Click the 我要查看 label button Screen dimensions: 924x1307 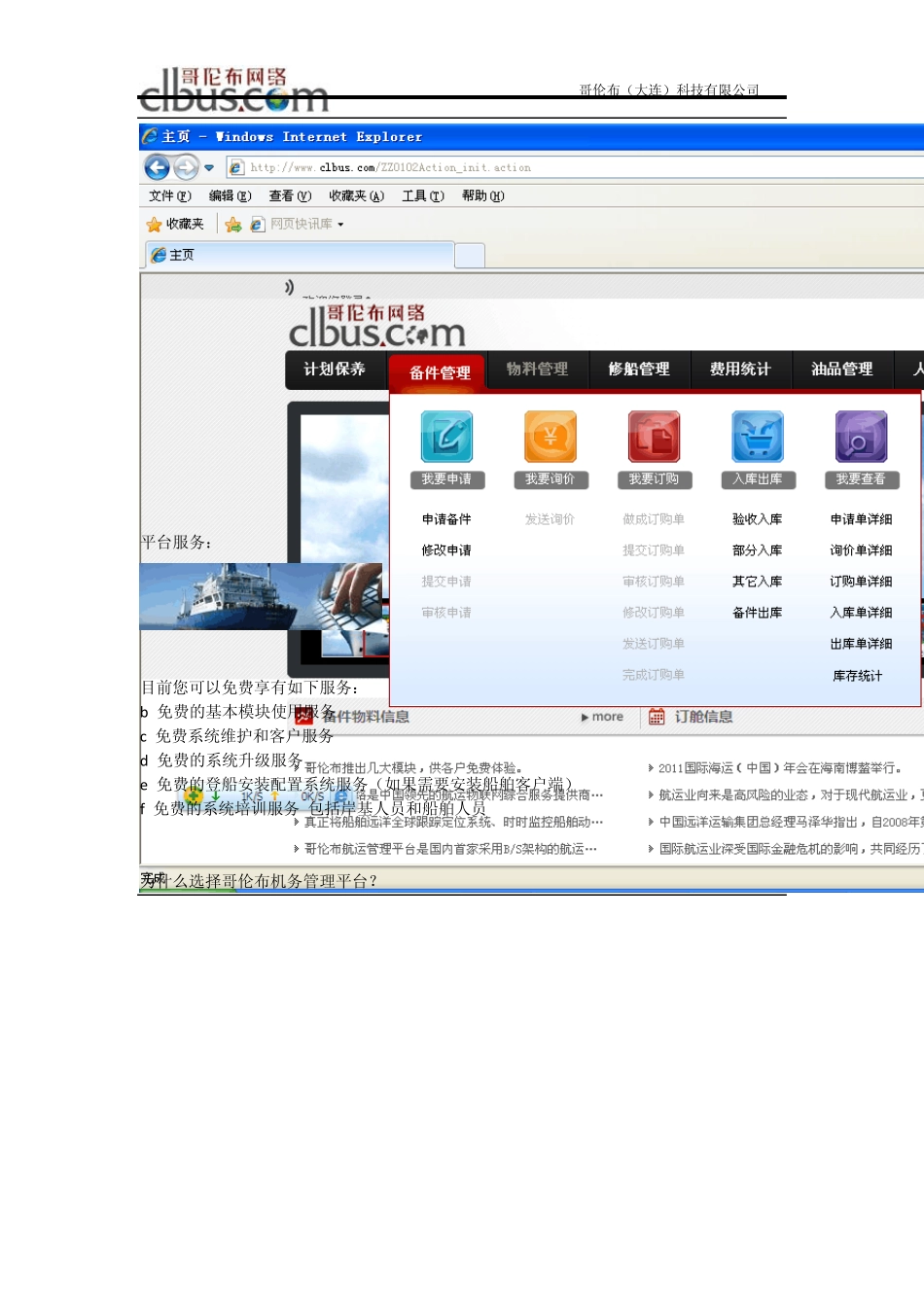pos(862,479)
